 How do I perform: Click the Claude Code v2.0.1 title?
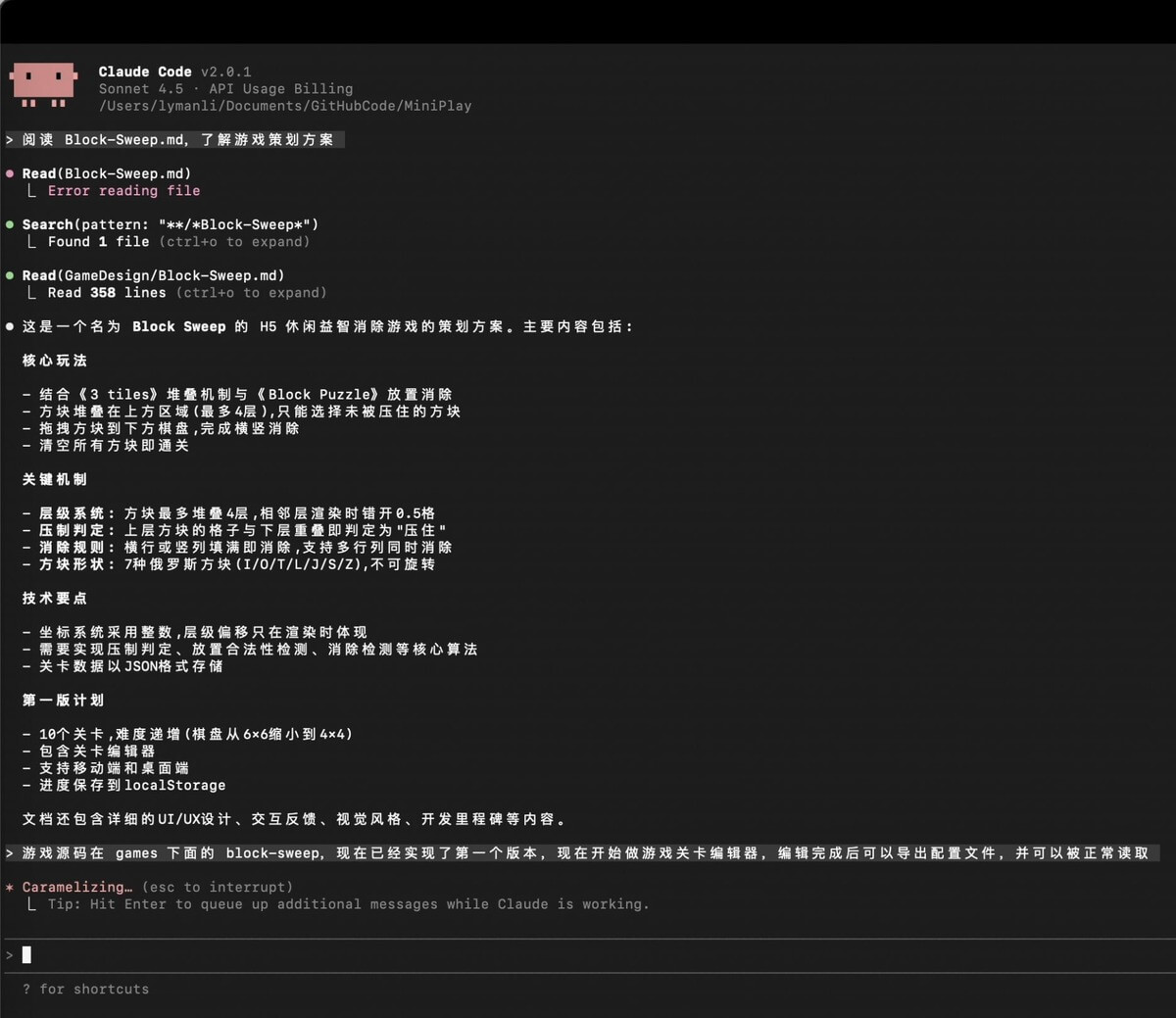[x=174, y=72]
